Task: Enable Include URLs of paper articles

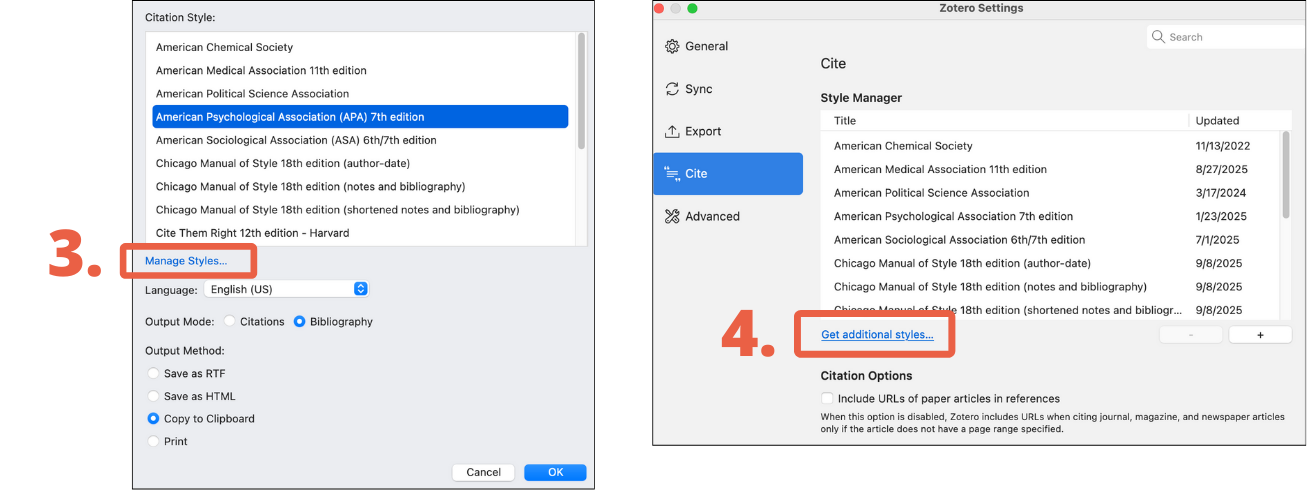Action: tap(827, 398)
